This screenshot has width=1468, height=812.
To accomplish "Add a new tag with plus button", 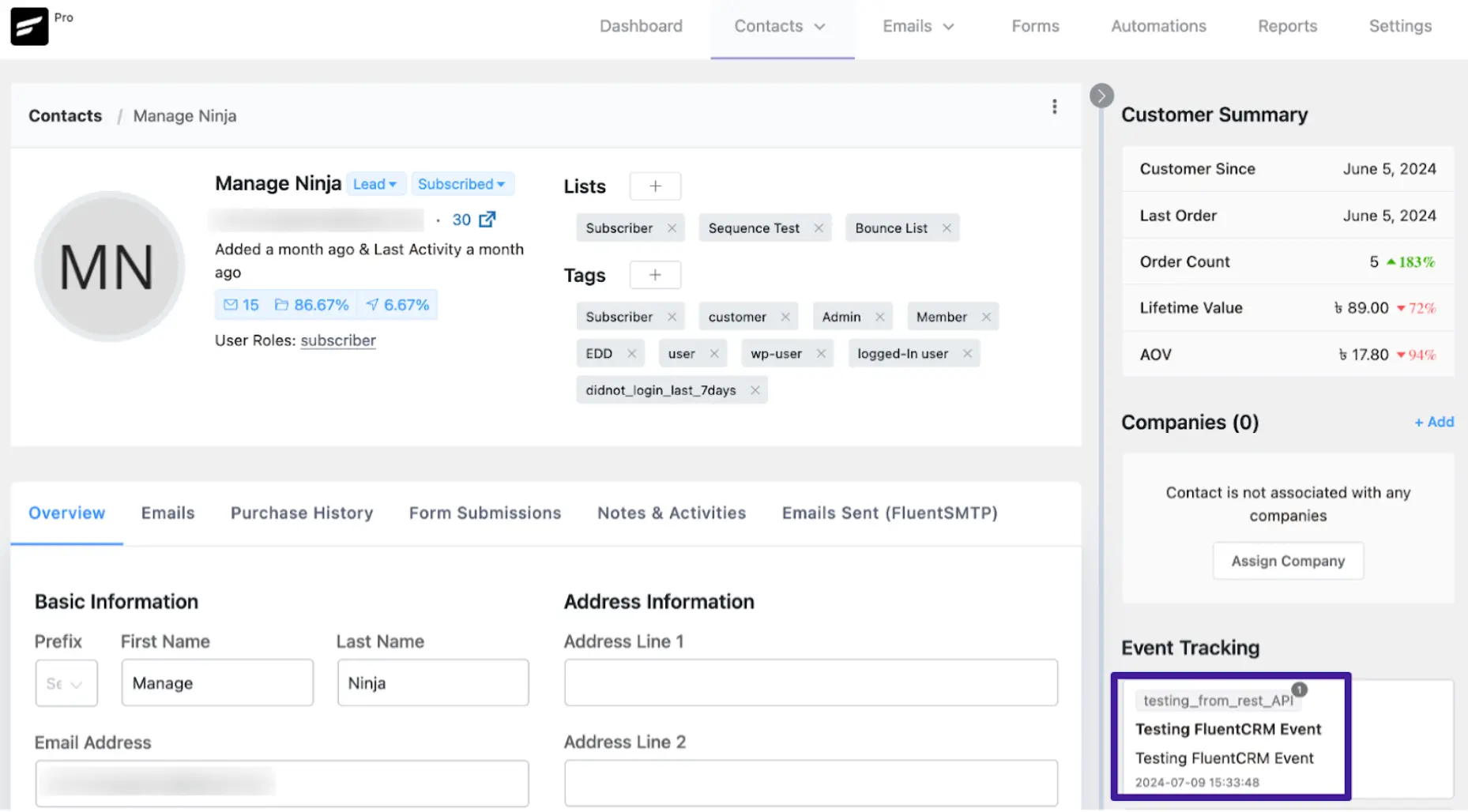I will 655,275.
